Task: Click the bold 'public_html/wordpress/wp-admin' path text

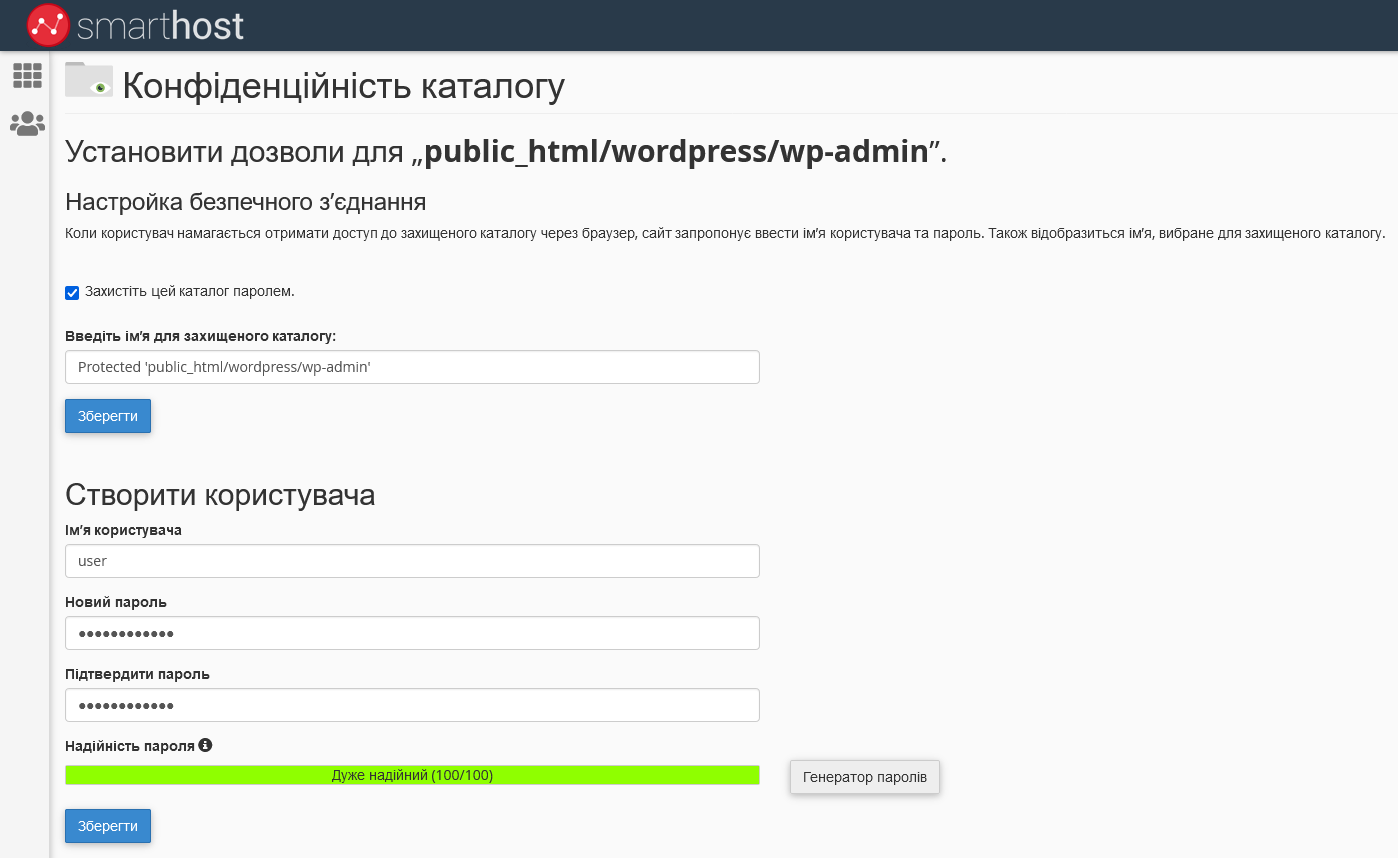Action: [x=676, y=152]
